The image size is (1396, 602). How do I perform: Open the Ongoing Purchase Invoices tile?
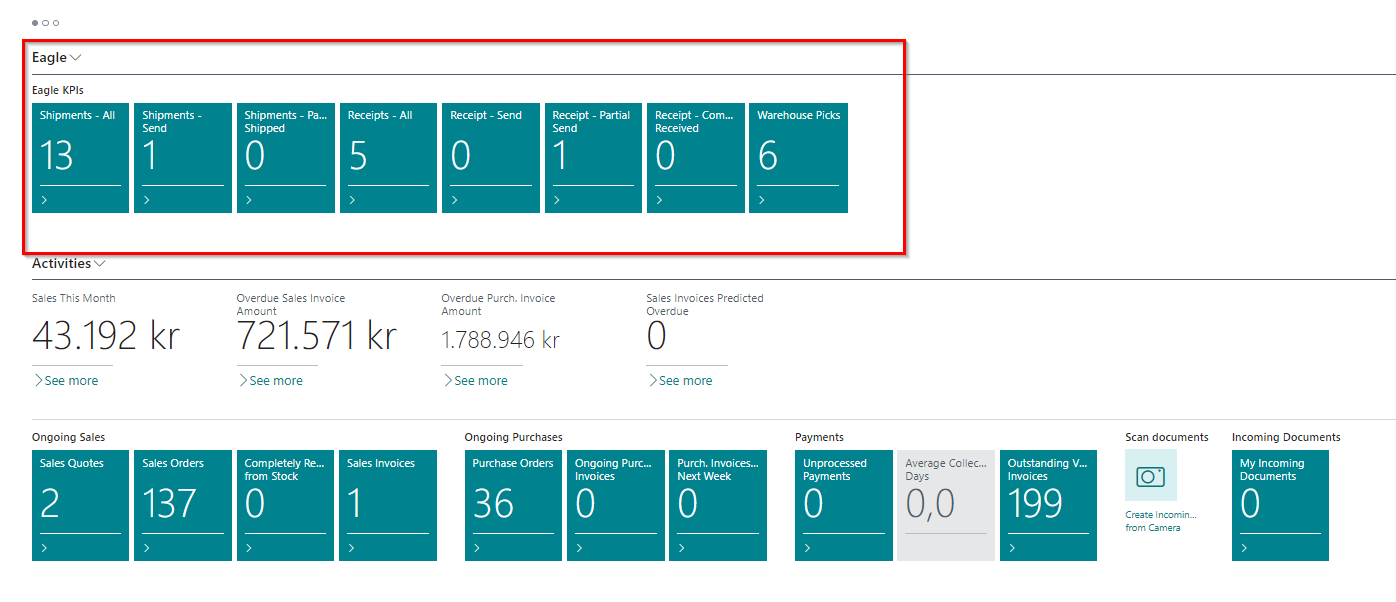(x=616, y=505)
